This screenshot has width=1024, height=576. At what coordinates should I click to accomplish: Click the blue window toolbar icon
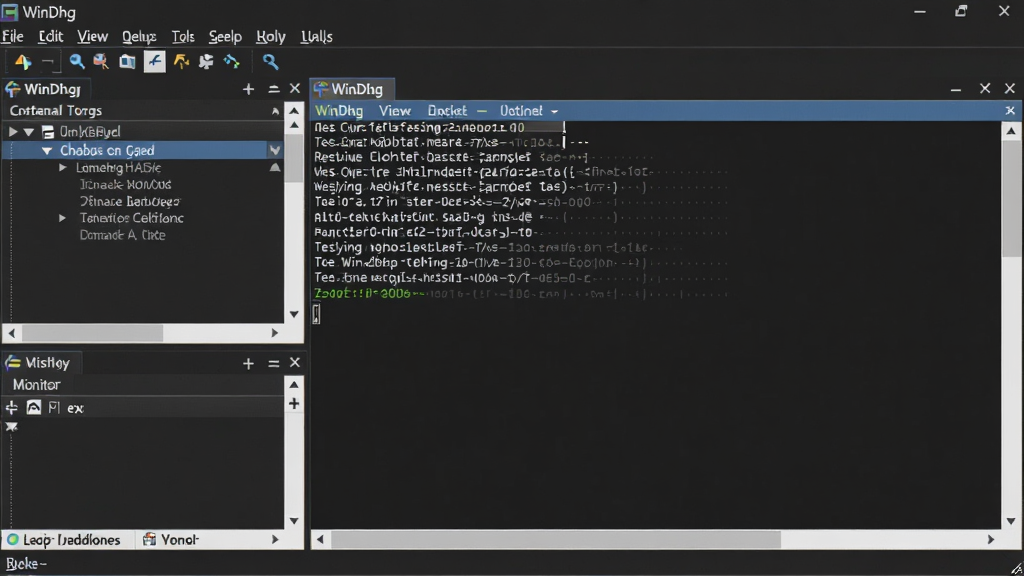[127, 61]
